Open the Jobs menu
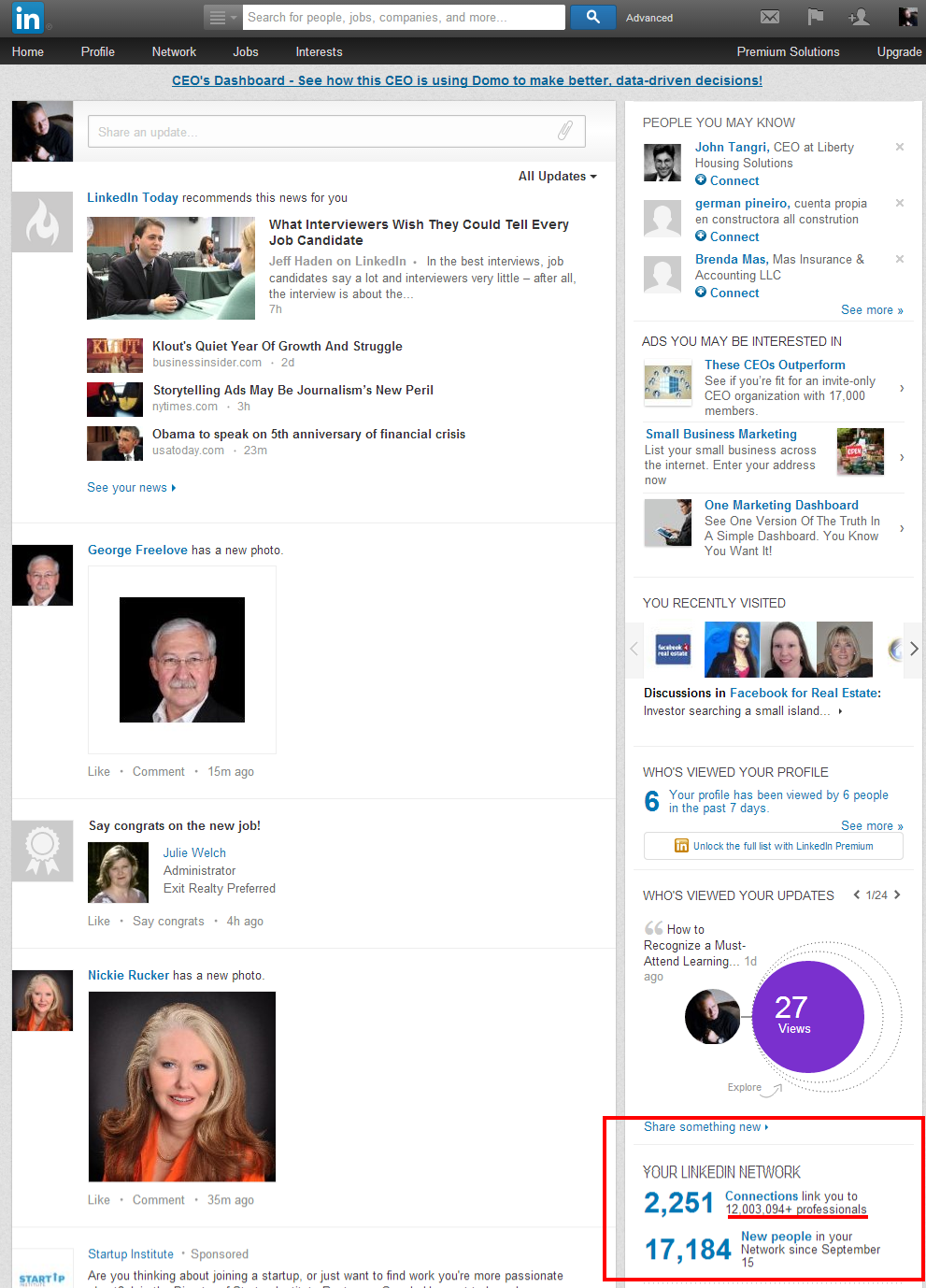This screenshot has height=1288, width=926. tap(246, 51)
